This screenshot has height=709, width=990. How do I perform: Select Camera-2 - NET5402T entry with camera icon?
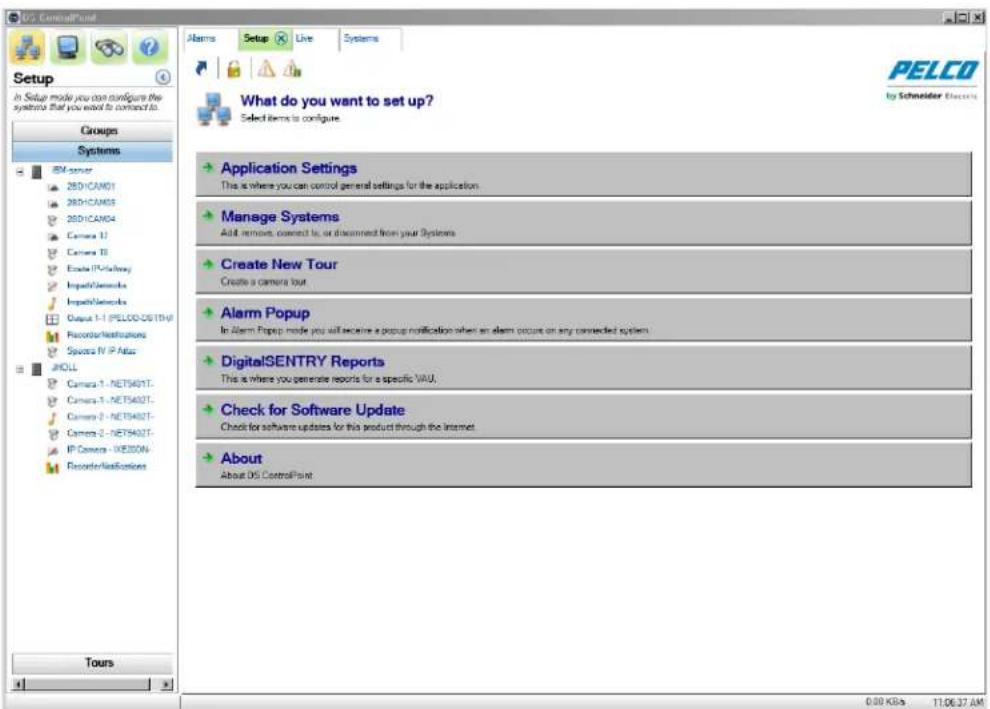coord(110,433)
